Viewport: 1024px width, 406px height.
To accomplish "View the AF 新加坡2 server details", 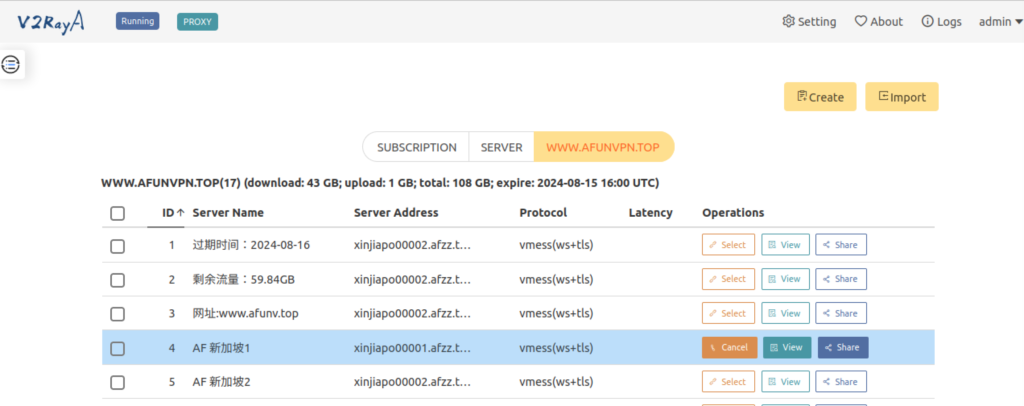I will (x=785, y=382).
